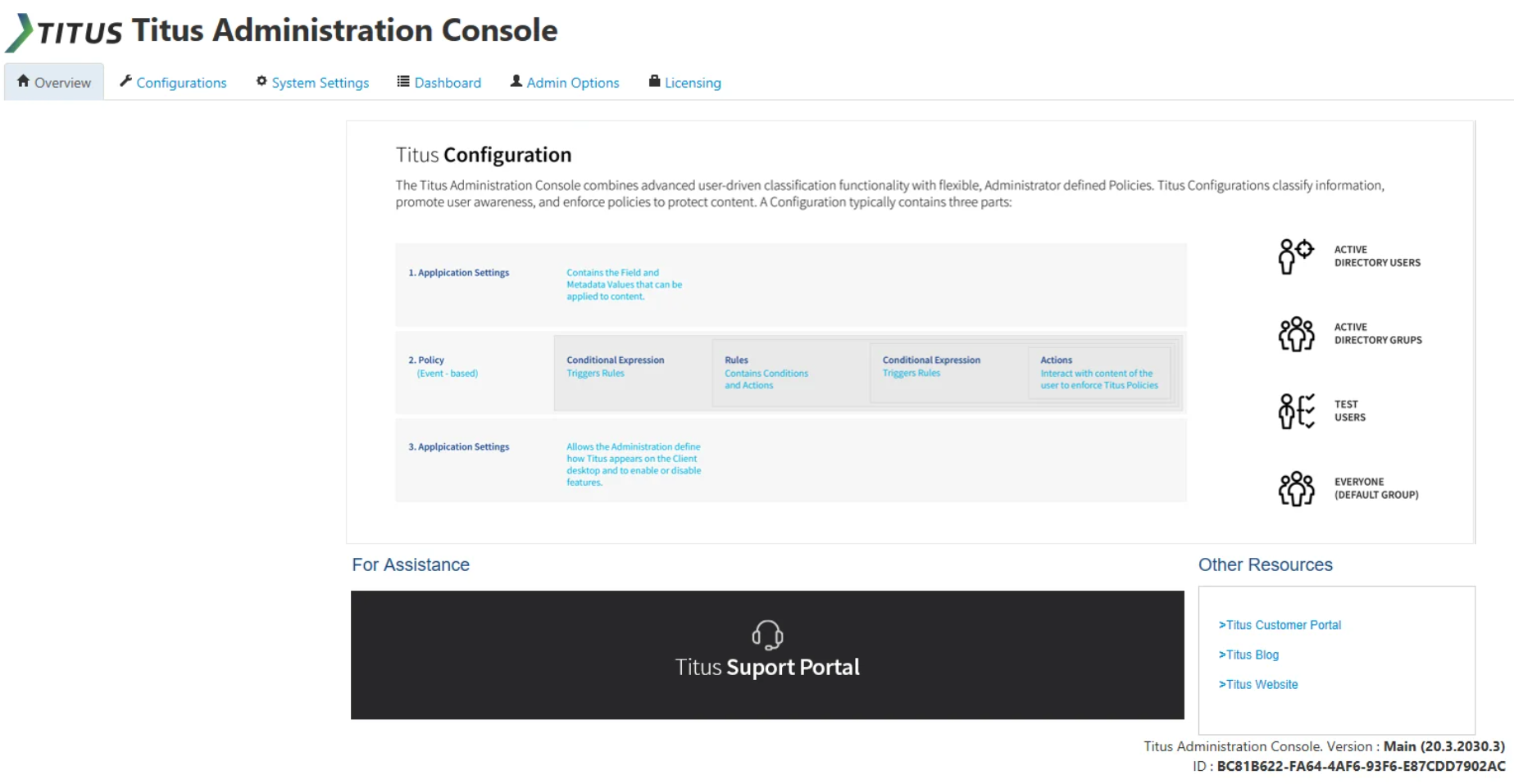
Task: Visit the Titus Website link
Action: click(x=1258, y=684)
